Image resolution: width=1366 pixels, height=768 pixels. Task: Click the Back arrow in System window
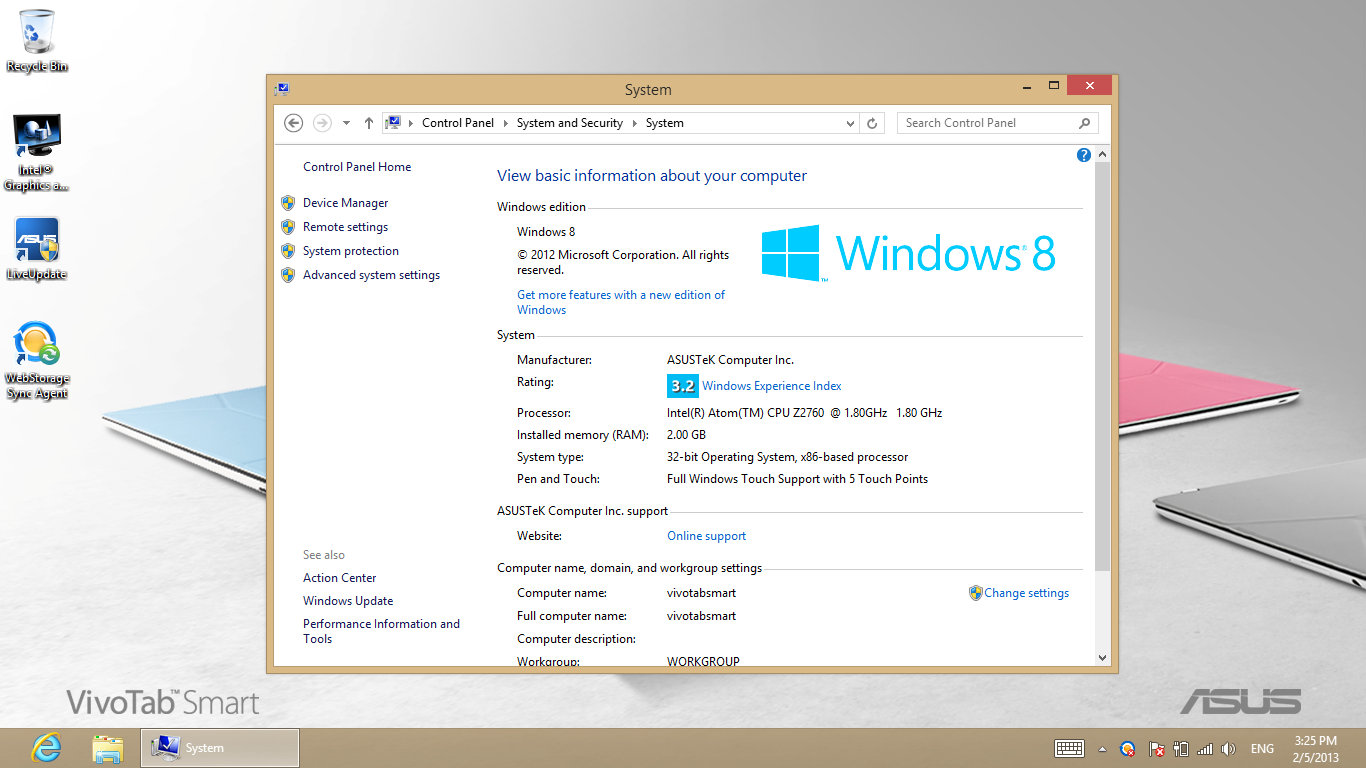(x=293, y=123)
